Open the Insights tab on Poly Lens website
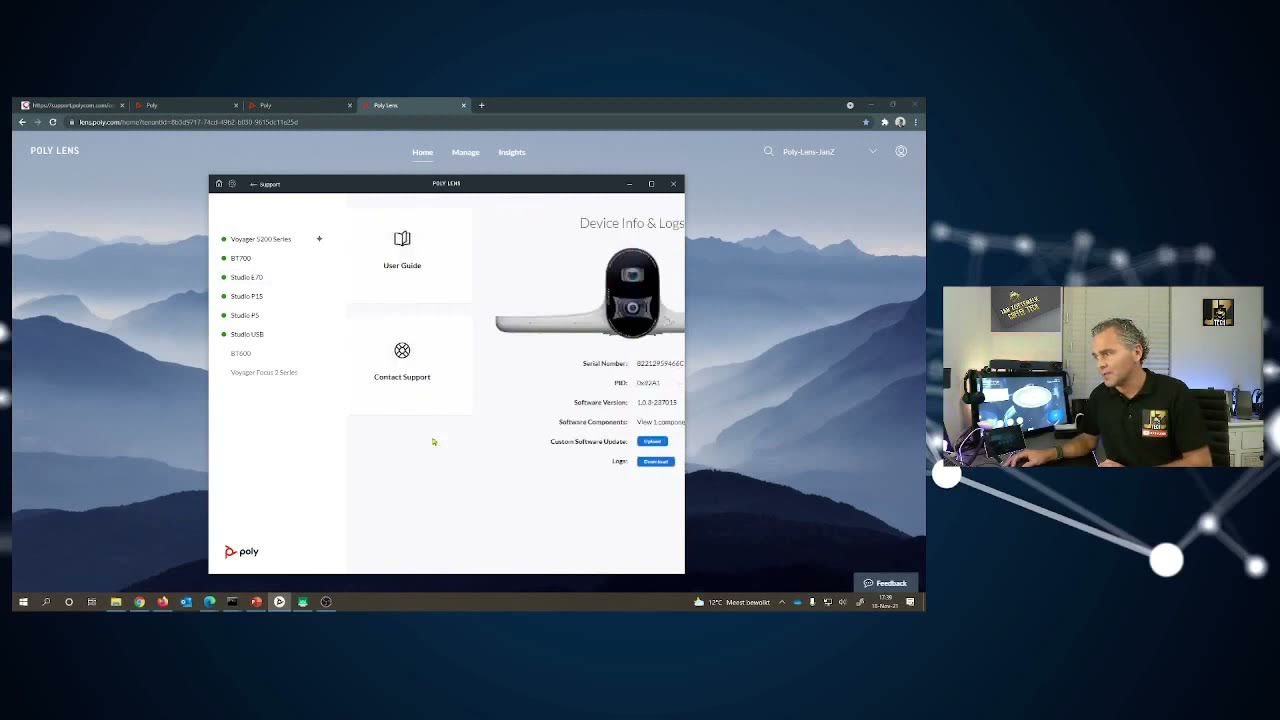This screenshot has width=1280, height=720. (511, 152)
